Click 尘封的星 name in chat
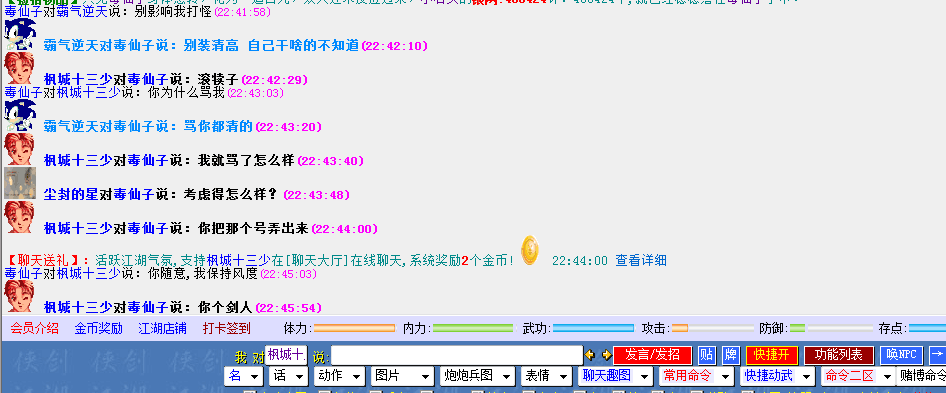Screen dimensions: 946x393 [x=71, y=194]
